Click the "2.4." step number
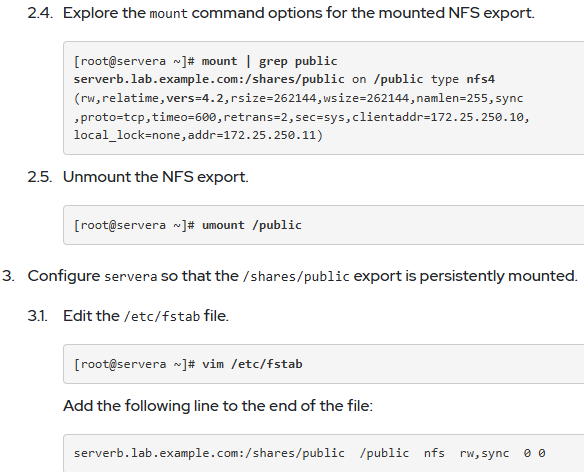The width and height of the screenshot is (584, 472). (x=40, y=13)
